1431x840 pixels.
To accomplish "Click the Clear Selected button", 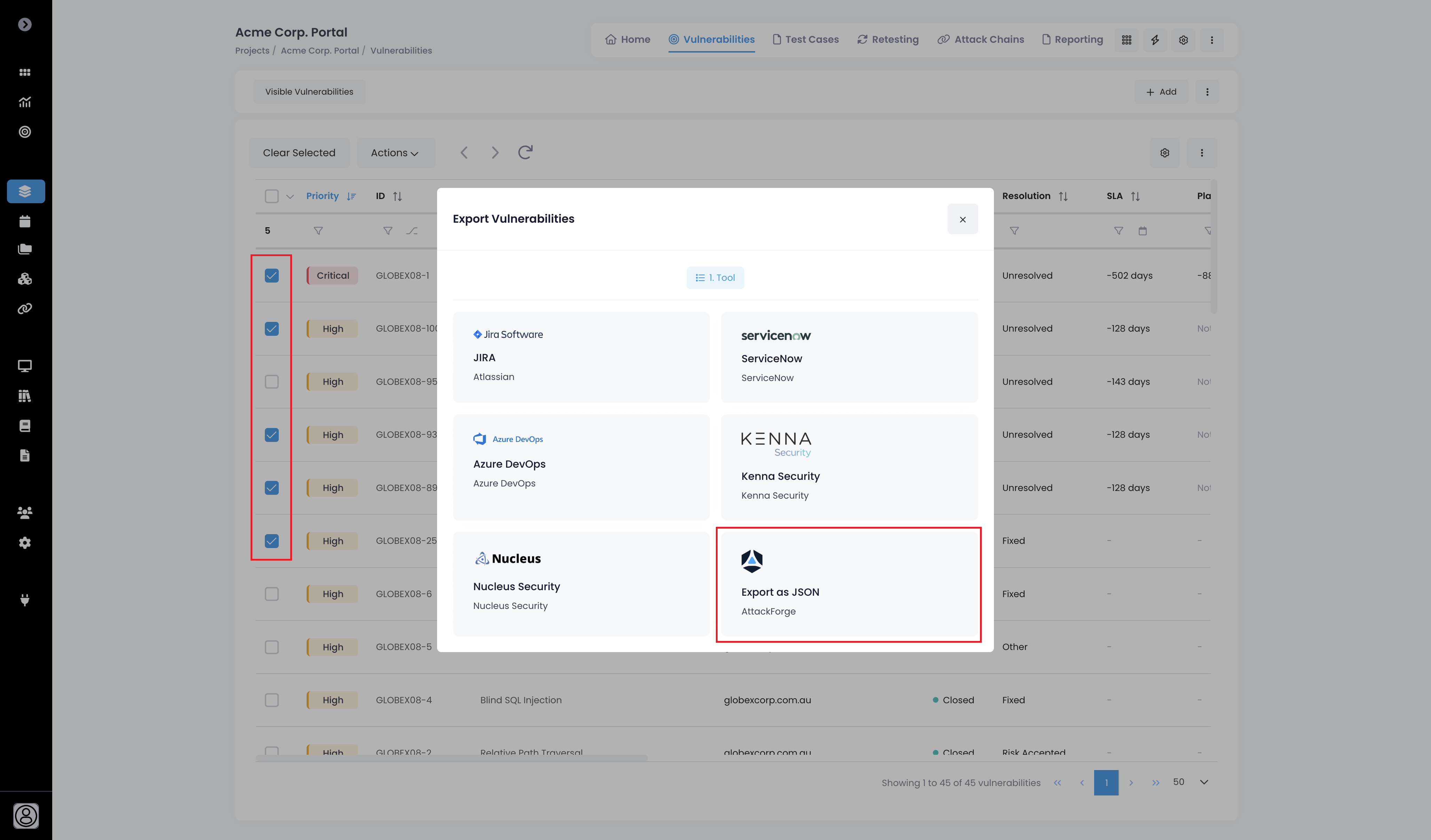I will click(x=299, y=153).
